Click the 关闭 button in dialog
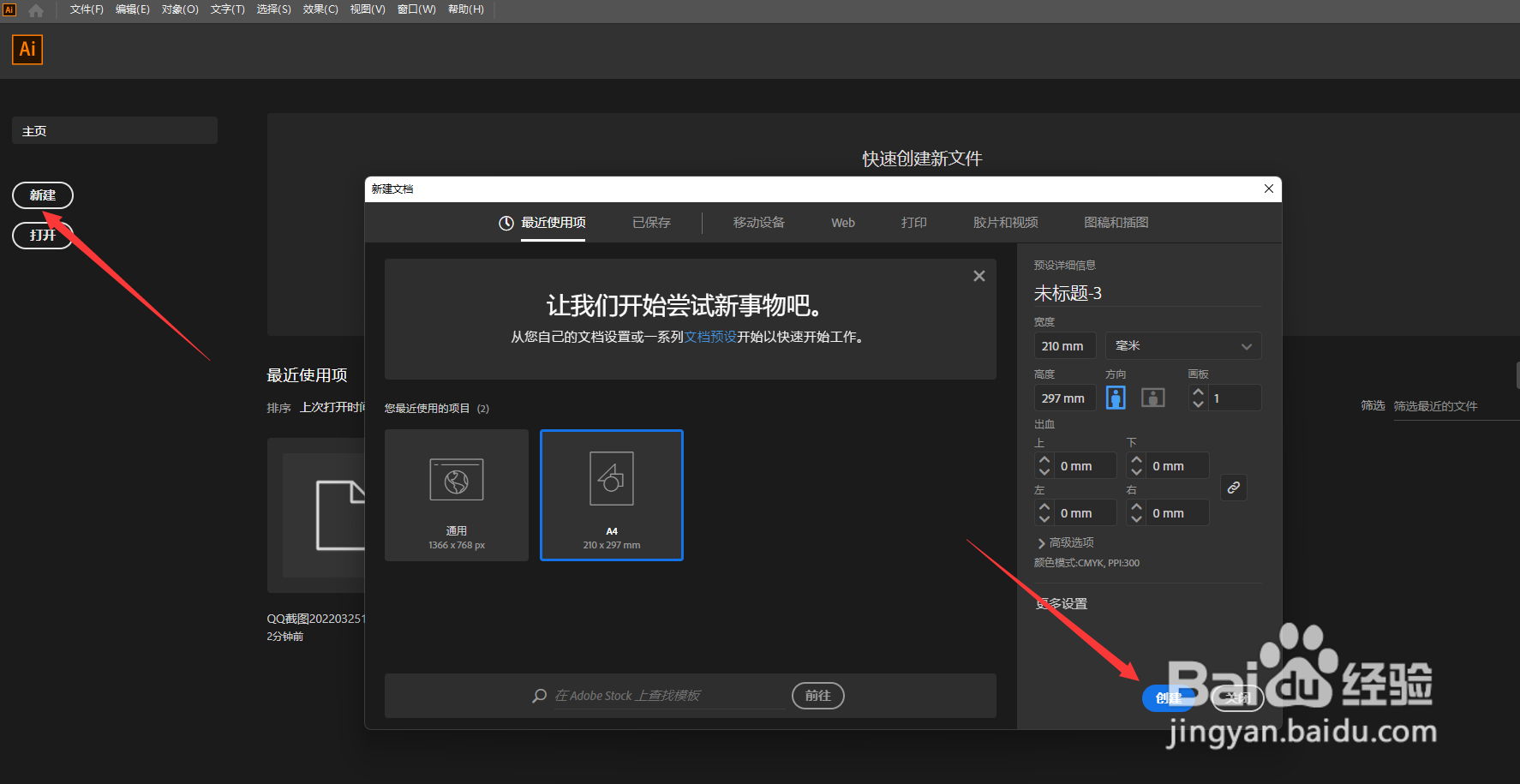Viewport: 1520px width, 784px height. click(1237, 698)
